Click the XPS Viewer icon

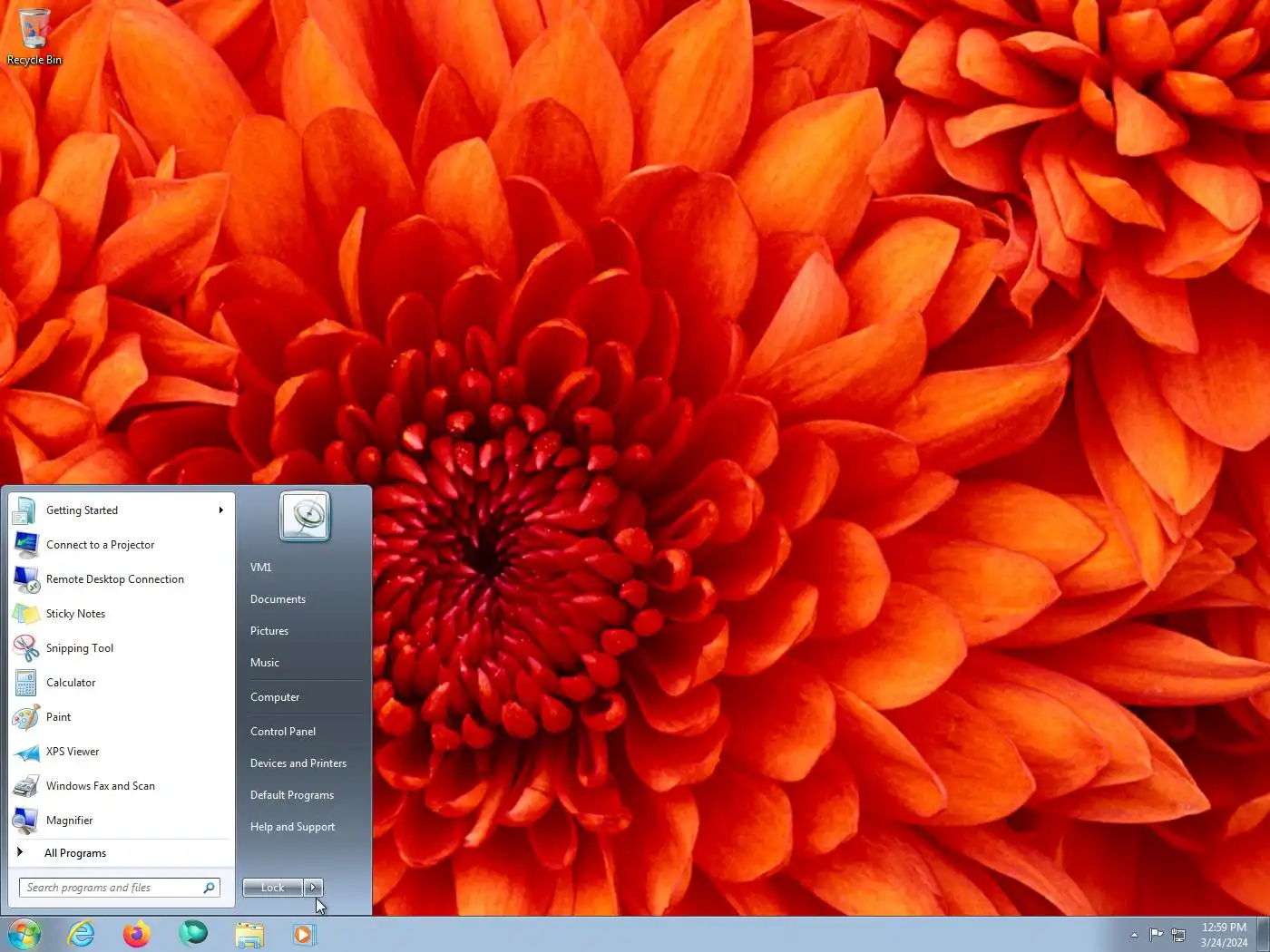click(x=25, y=752)
